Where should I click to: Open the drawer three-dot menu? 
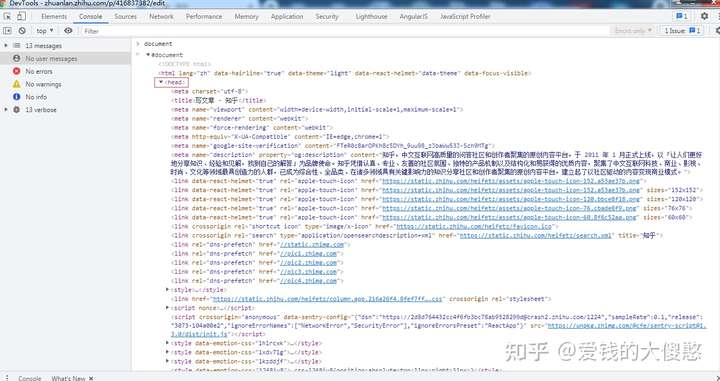pyautogui.click(x=6, y=377)
